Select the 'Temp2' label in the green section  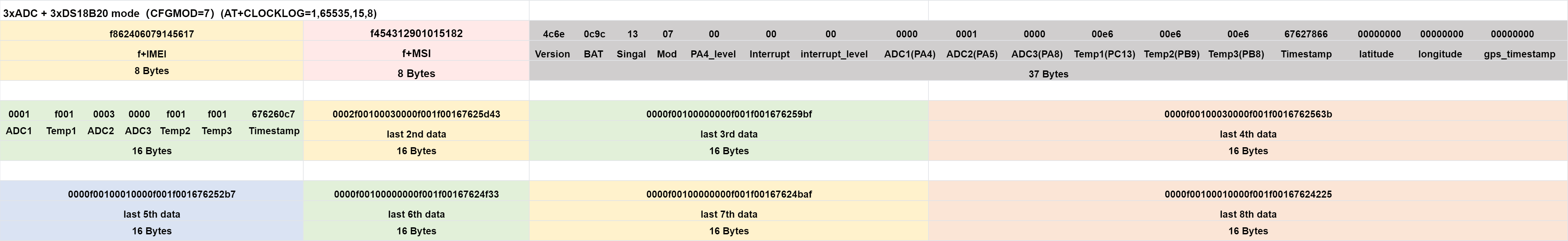[175, 131]
